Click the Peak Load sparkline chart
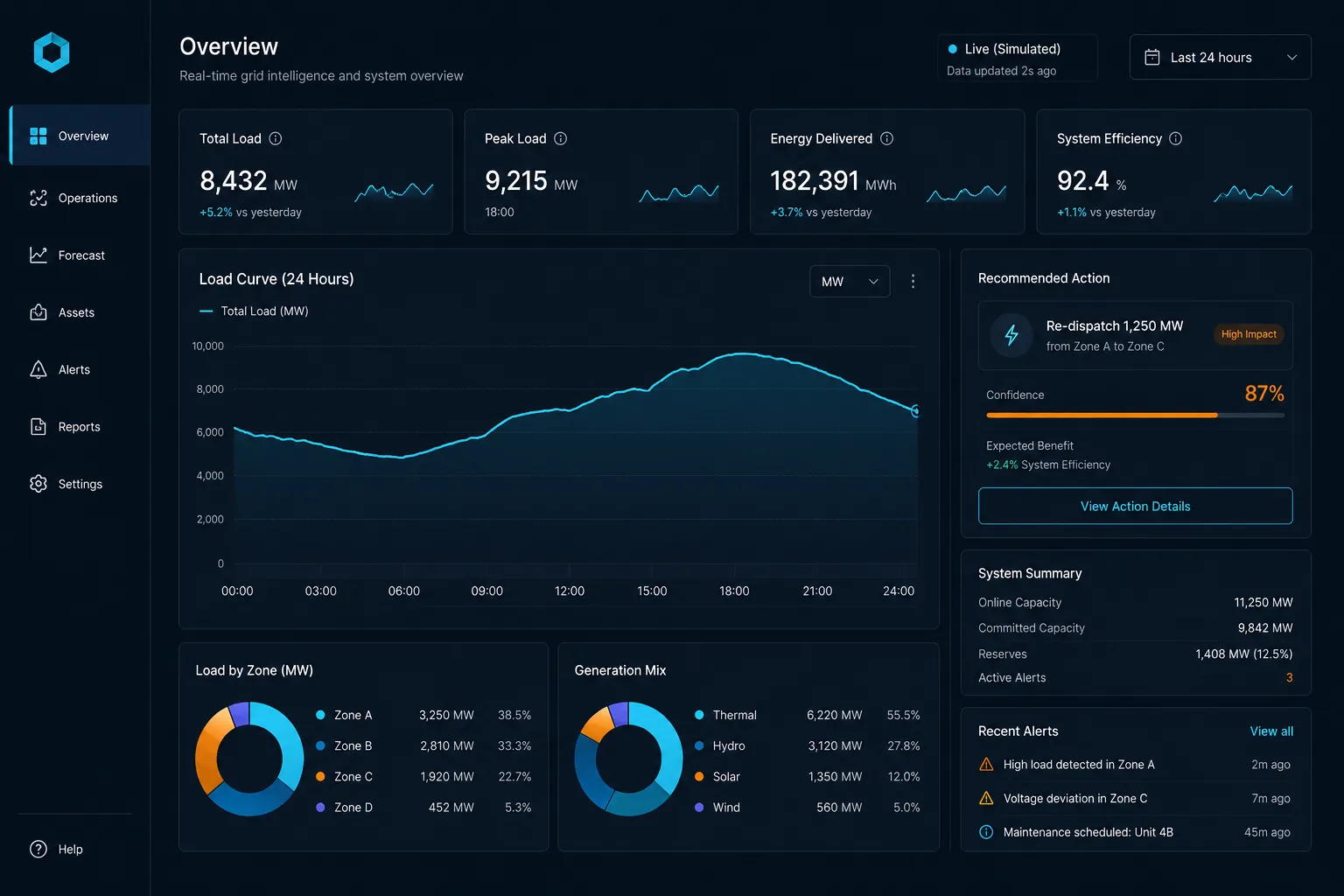This screenshot has width=1344, height=896. tap(679, 192)
